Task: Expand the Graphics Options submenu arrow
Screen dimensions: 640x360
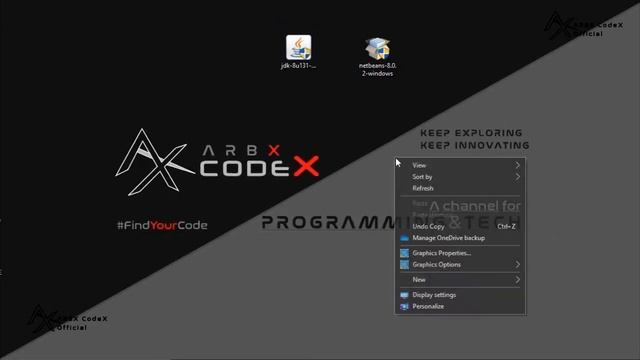Action: click(x=517, y=264)
